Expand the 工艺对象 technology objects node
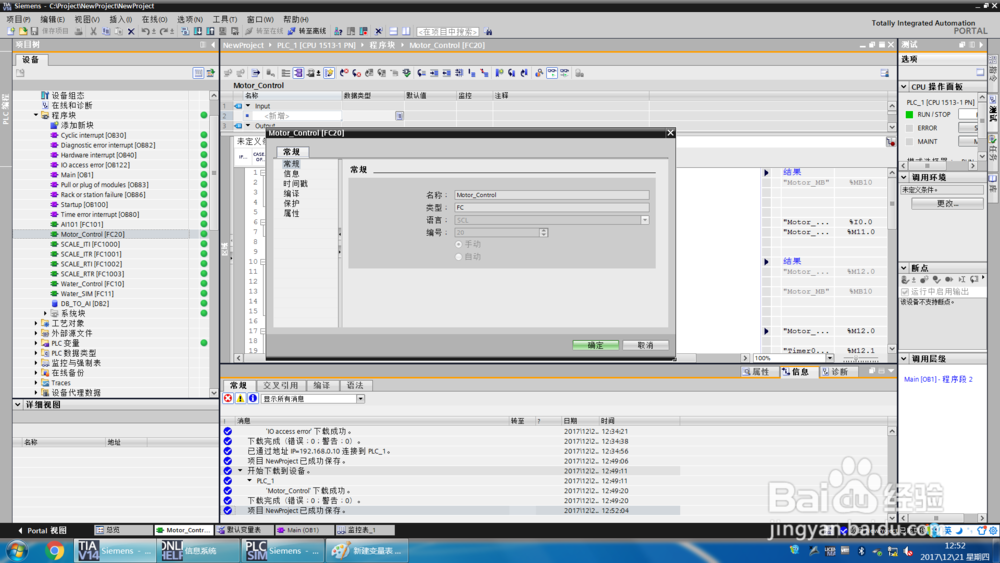The width and height of the screenshot is (1000, 563). [36, 323]
